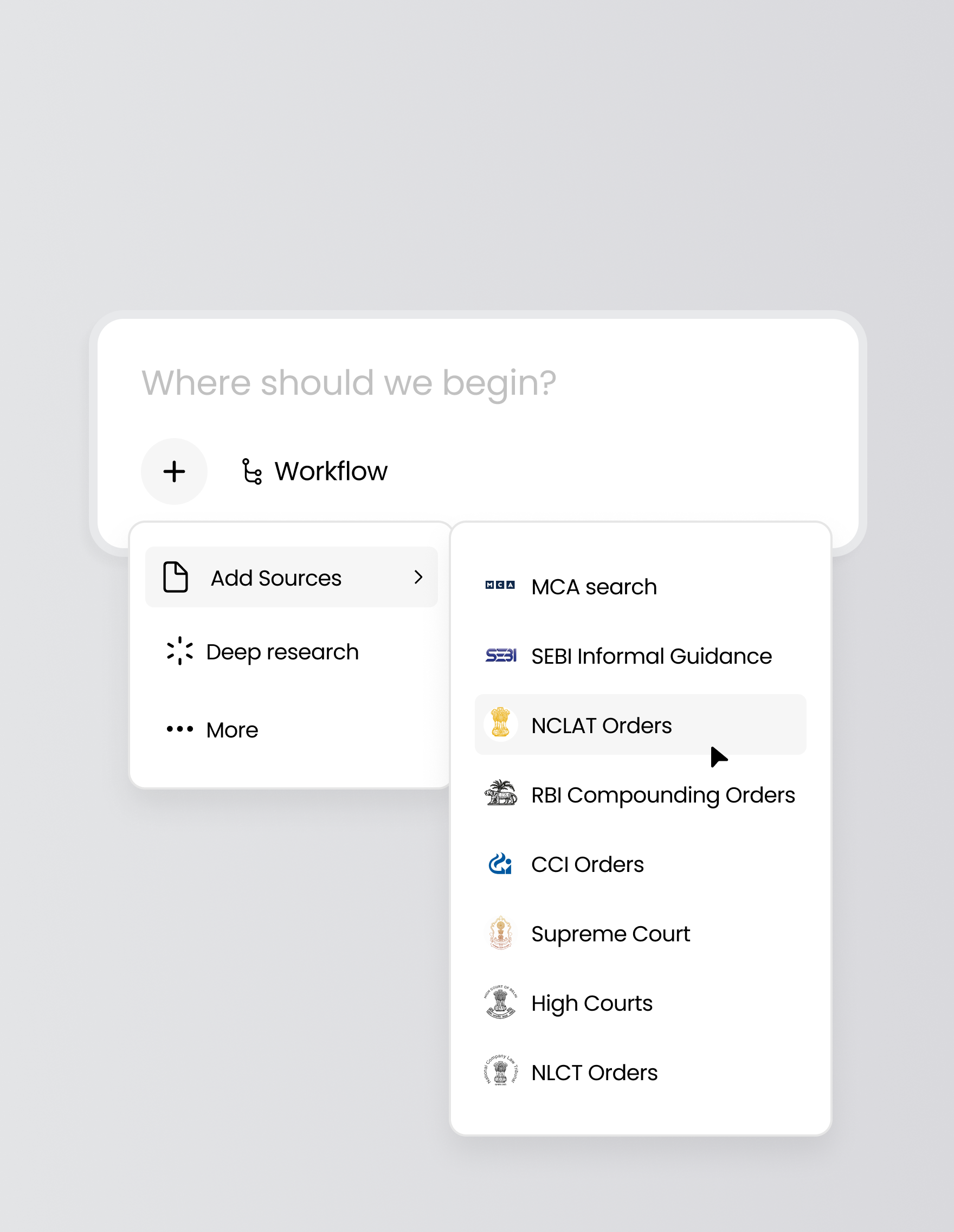Choose MCA search source
This screenshot has height=1232, width=954.
tap(641, 587)
